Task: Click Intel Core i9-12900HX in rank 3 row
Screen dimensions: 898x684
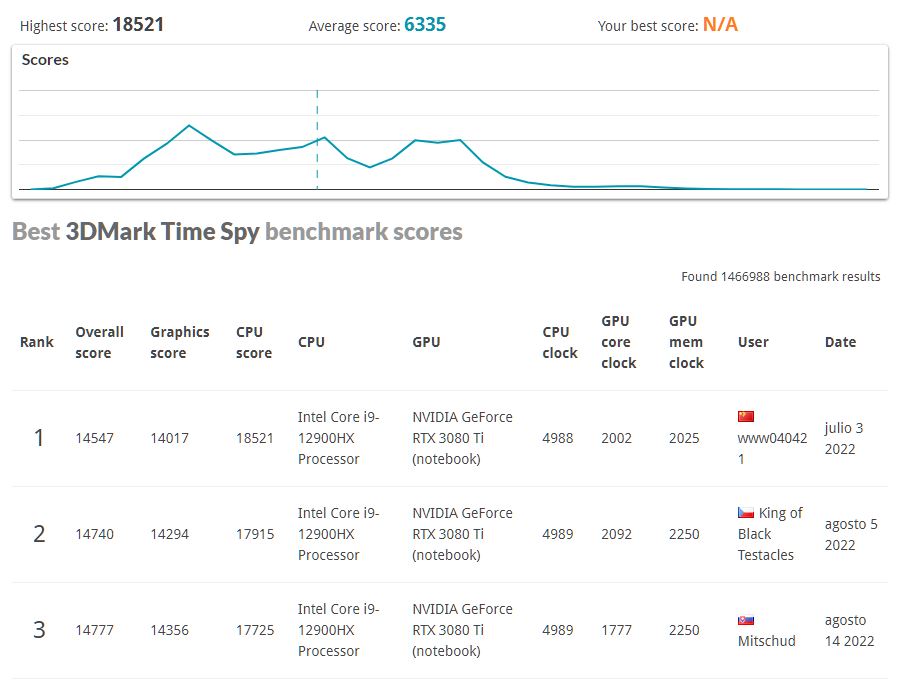Action: [338, 630]
